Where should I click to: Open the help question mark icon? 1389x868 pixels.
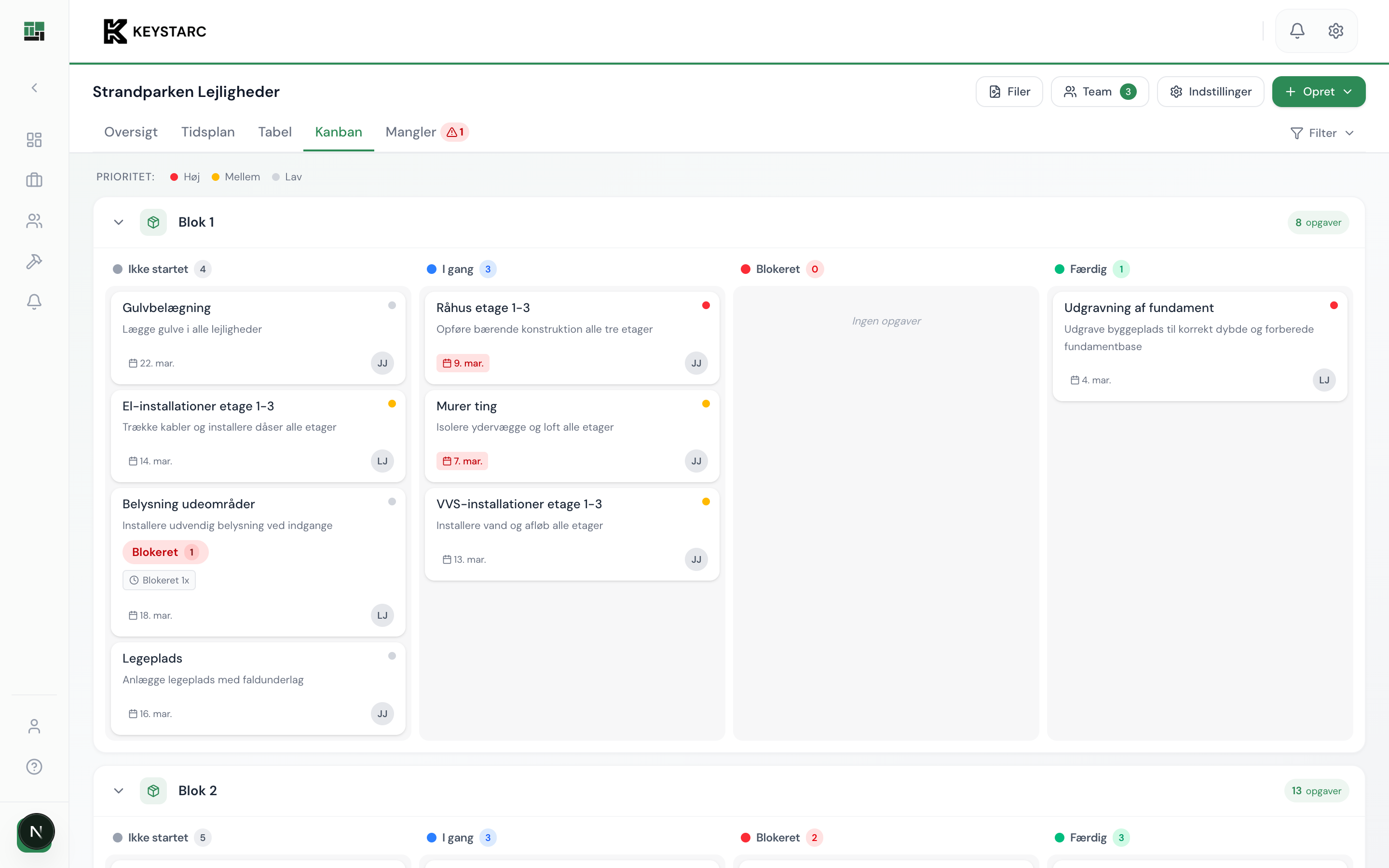(34, 766)
